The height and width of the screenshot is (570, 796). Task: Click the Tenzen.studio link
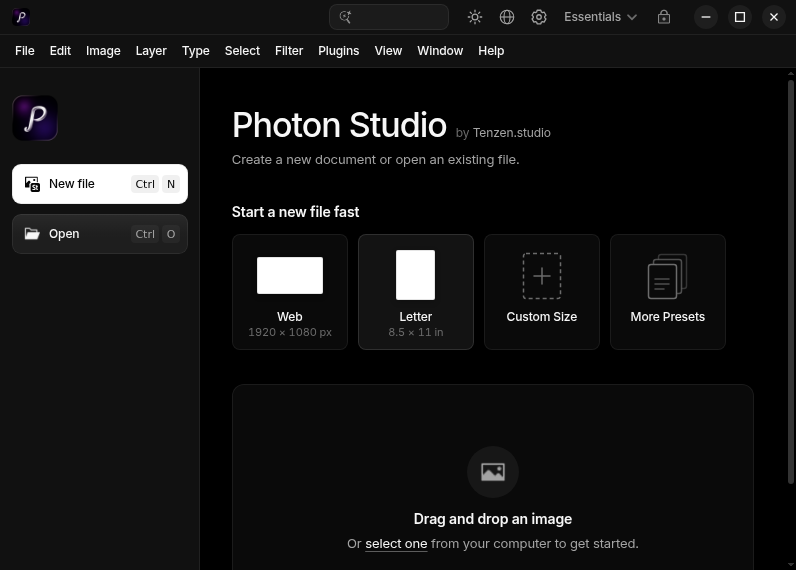click(512, 133)
